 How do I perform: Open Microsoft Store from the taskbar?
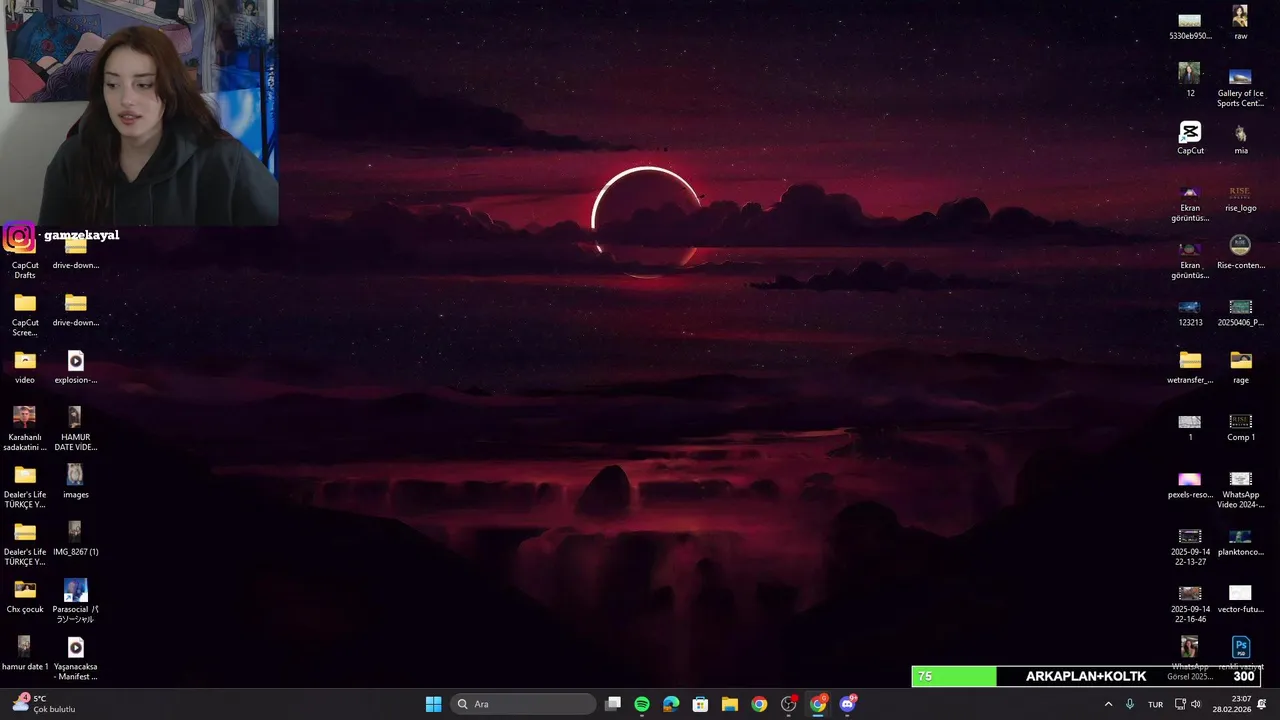pyautogui.click(x=701, y=704)
